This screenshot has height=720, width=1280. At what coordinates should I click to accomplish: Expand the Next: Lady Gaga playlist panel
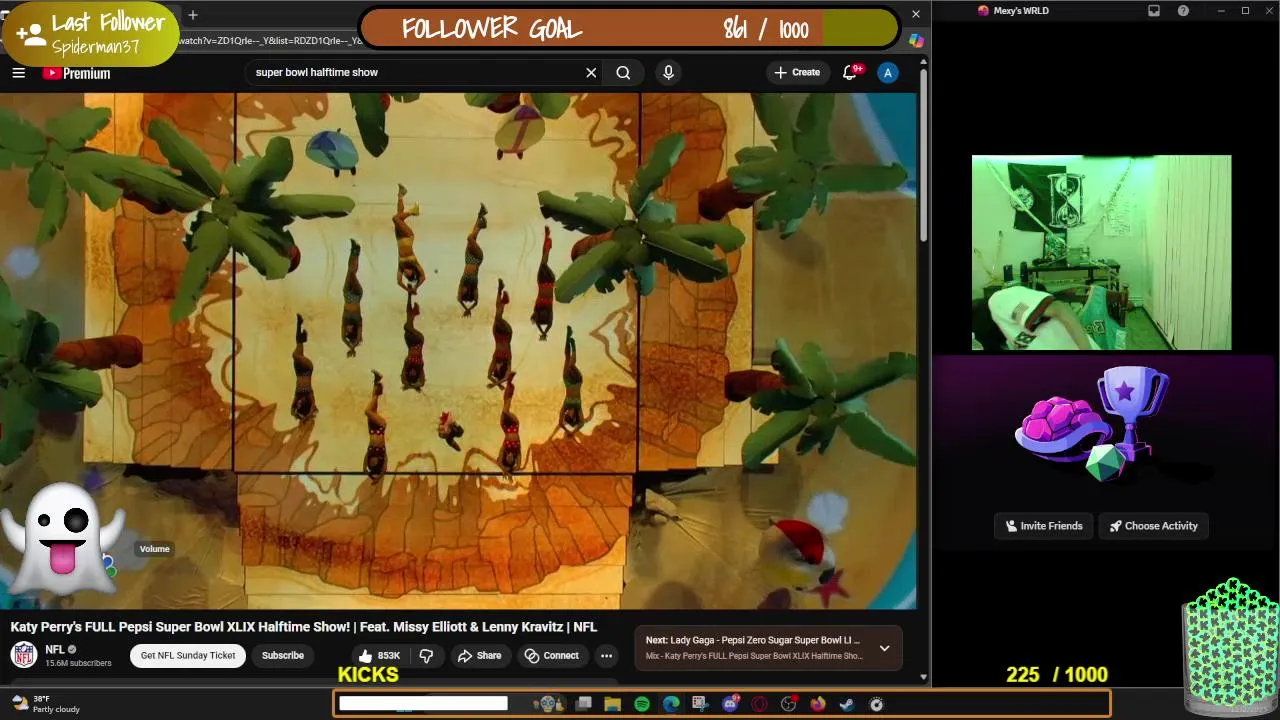click(x=884, y=648)
